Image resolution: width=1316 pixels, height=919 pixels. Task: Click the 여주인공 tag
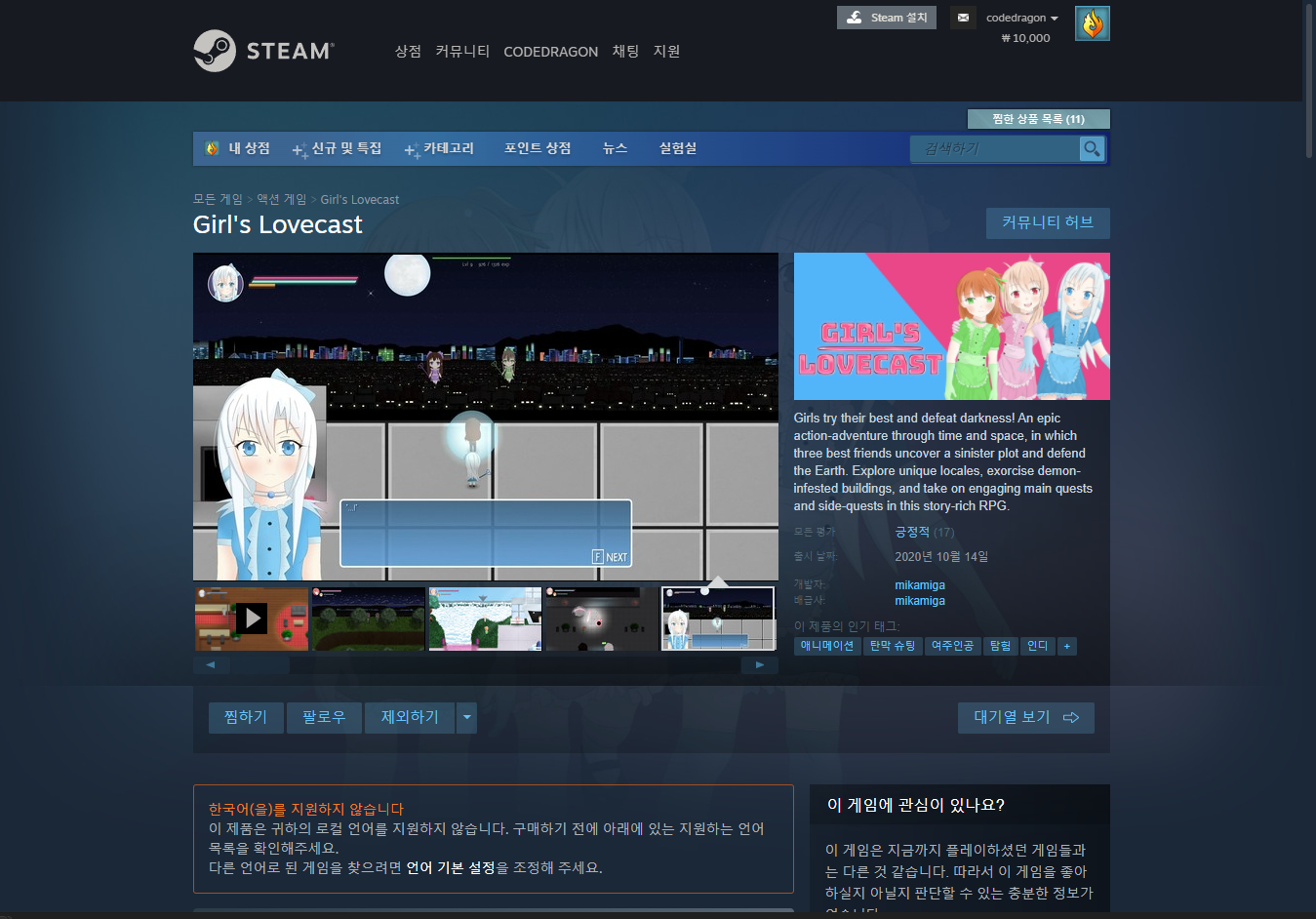[x=952, y=646]
